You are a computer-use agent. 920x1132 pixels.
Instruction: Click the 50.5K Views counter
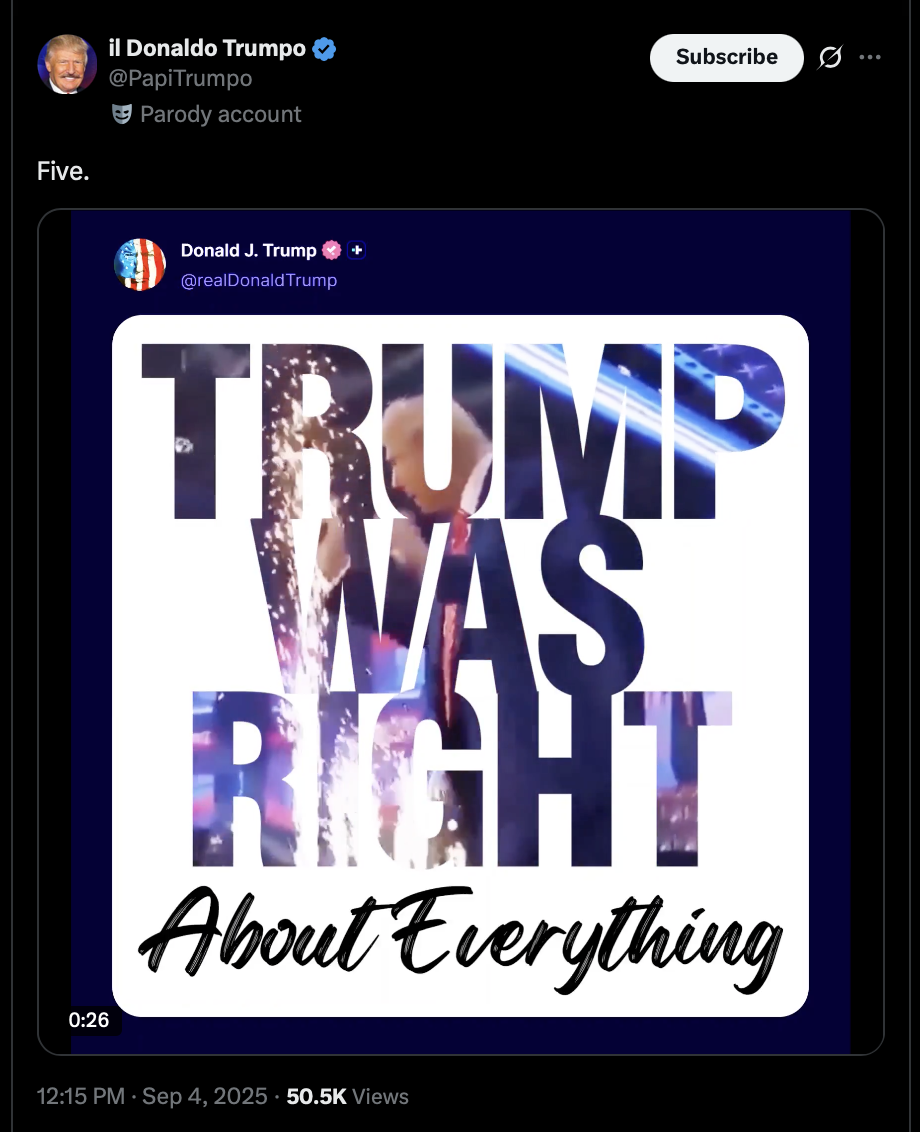pyautogui.click(x=347, y=1096)
